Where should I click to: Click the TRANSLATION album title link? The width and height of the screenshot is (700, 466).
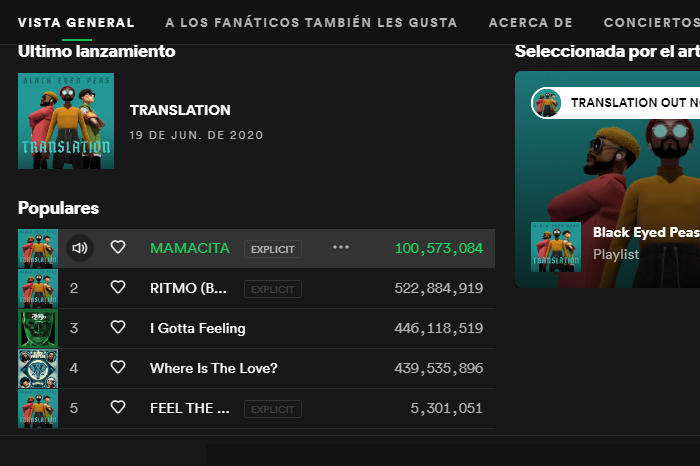click(180, 110)
